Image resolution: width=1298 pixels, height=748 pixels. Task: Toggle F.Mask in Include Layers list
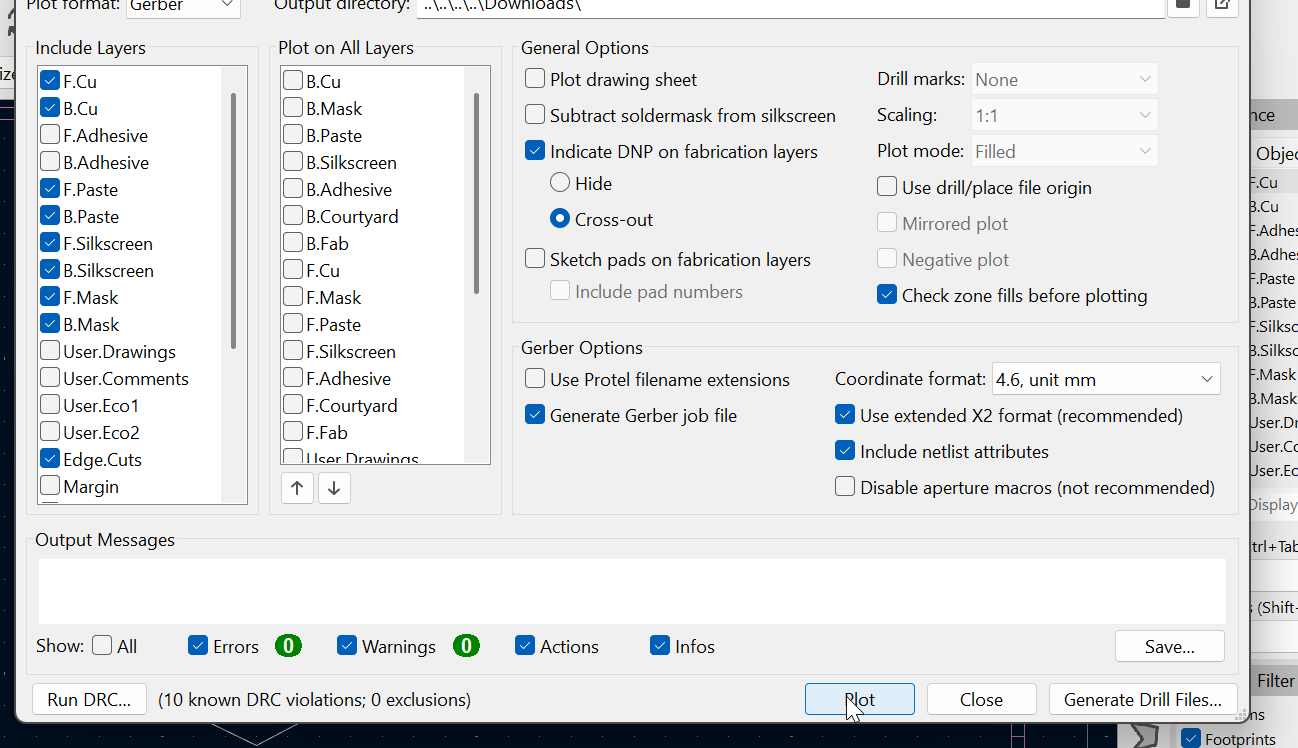pos(50,297)
